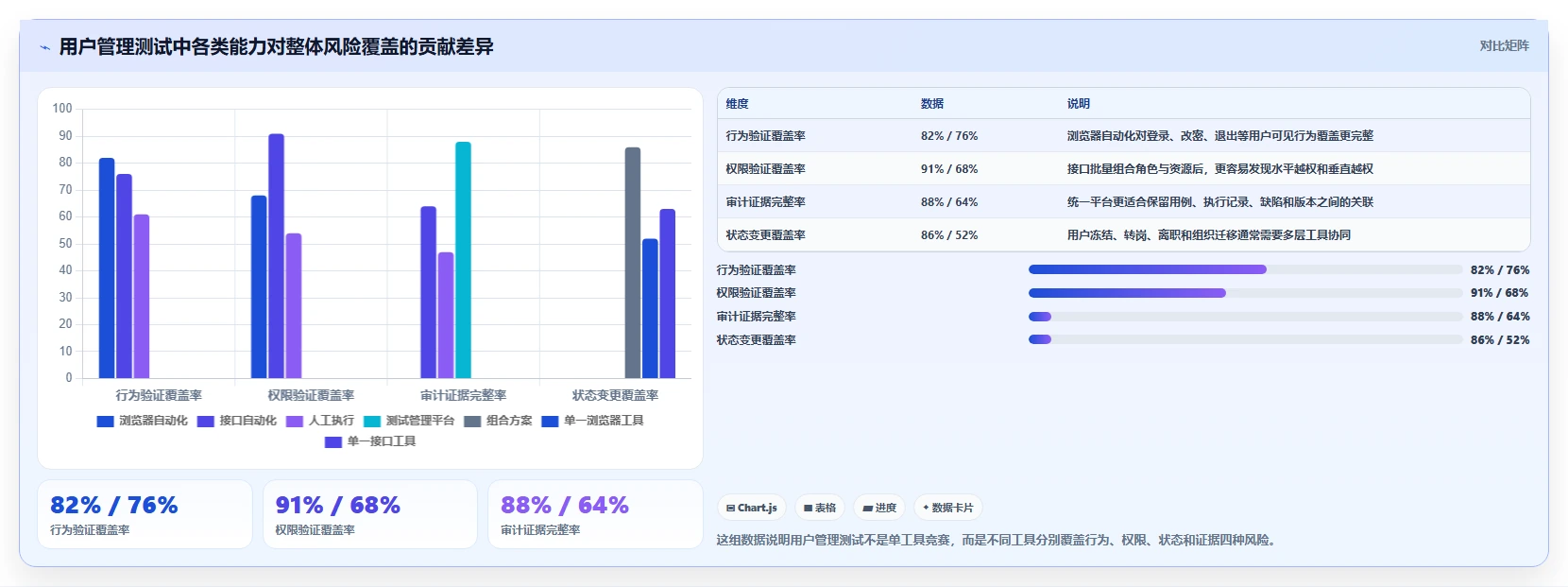Click the table cell 86% / 52%
Screen dimensions: 1568x587
(x=949, y=235)
